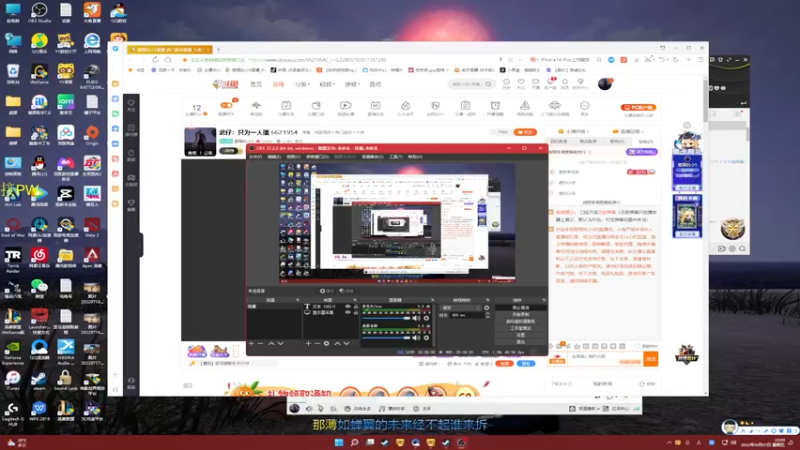This screenshot has width=800, height=450.
Task: Open OBS View menu
Action: tap(293, 157)
